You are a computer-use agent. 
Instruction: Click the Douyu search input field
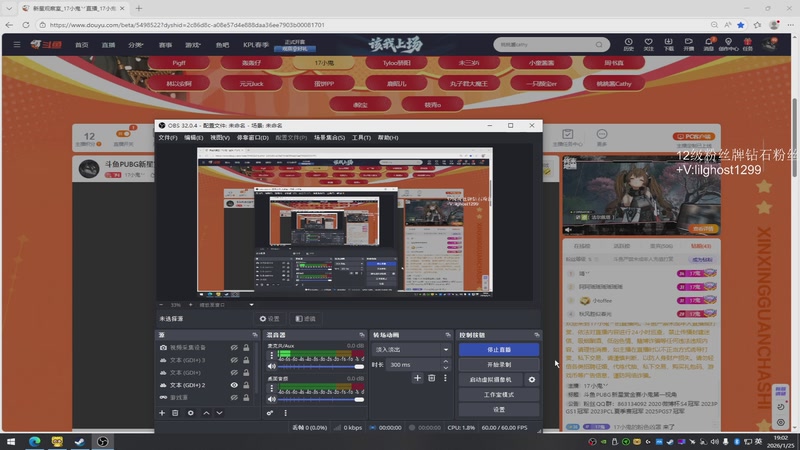click(x=546, y=44)
